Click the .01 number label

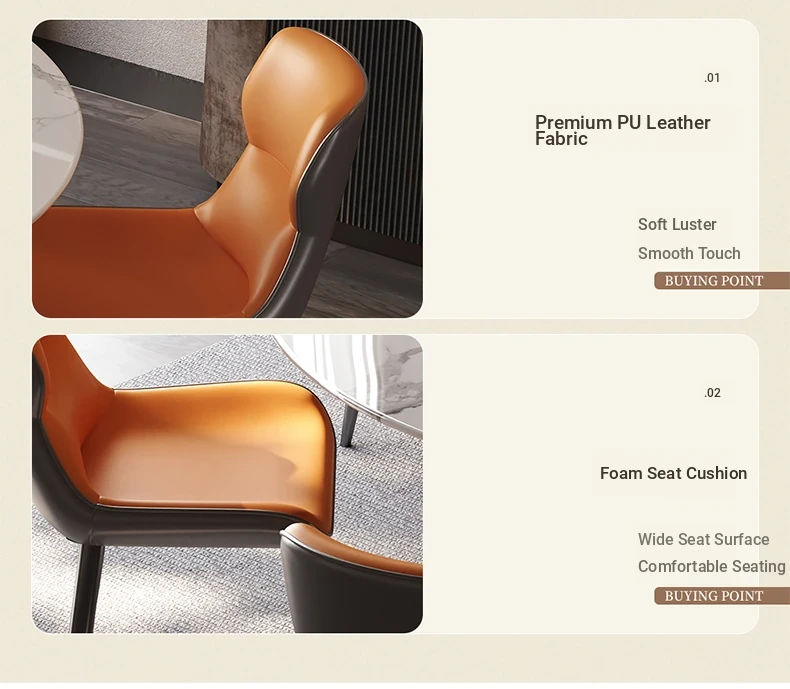tap(712, 78)
